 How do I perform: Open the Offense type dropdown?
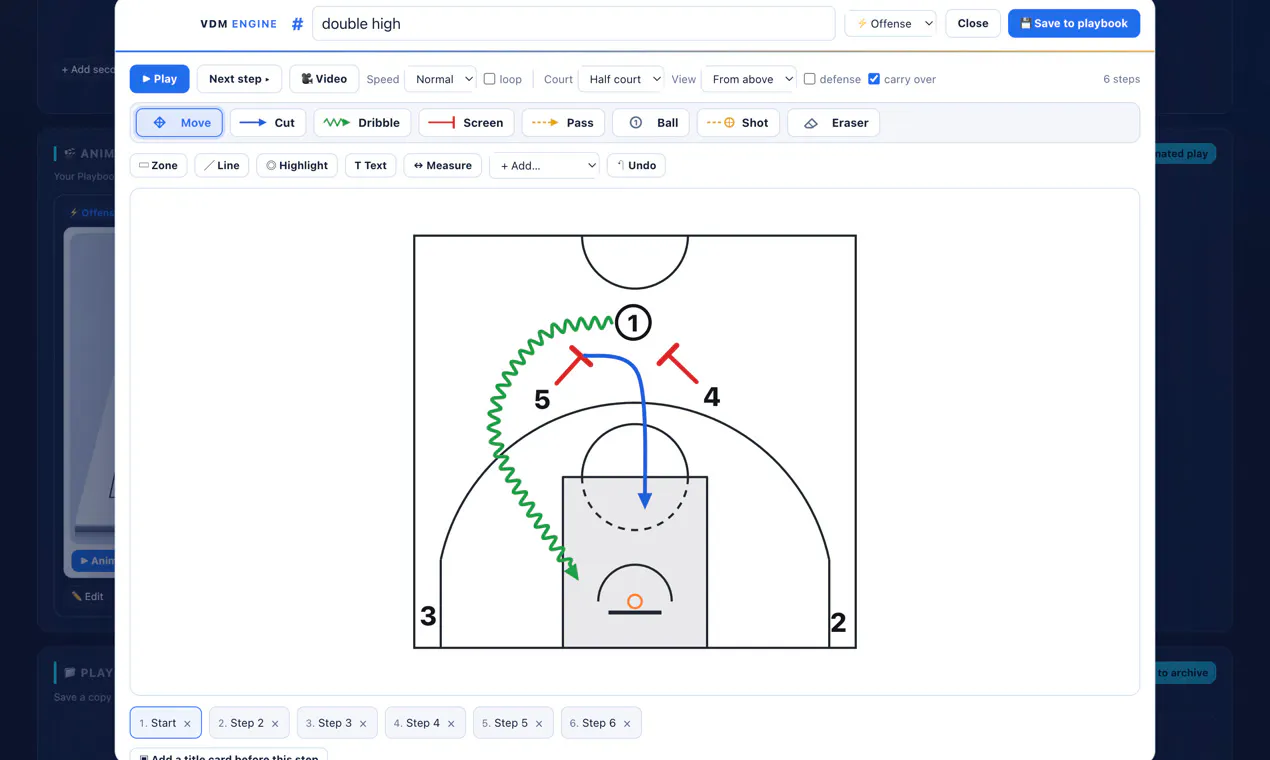[890, 23]
